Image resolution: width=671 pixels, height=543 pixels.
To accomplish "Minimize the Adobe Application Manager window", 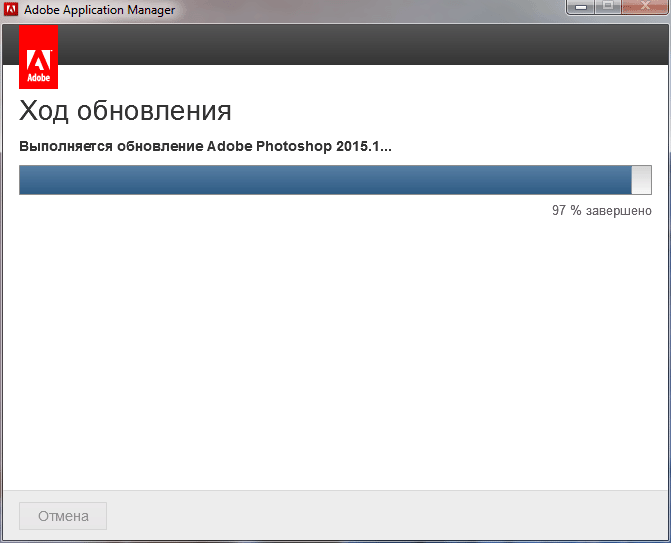I will 580,7.
